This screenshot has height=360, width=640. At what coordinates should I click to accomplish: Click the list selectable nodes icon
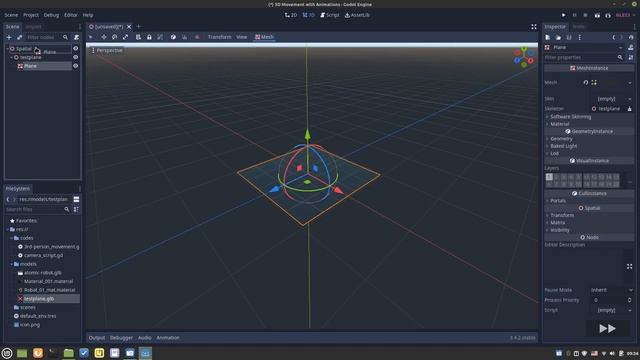pos(138,37)
